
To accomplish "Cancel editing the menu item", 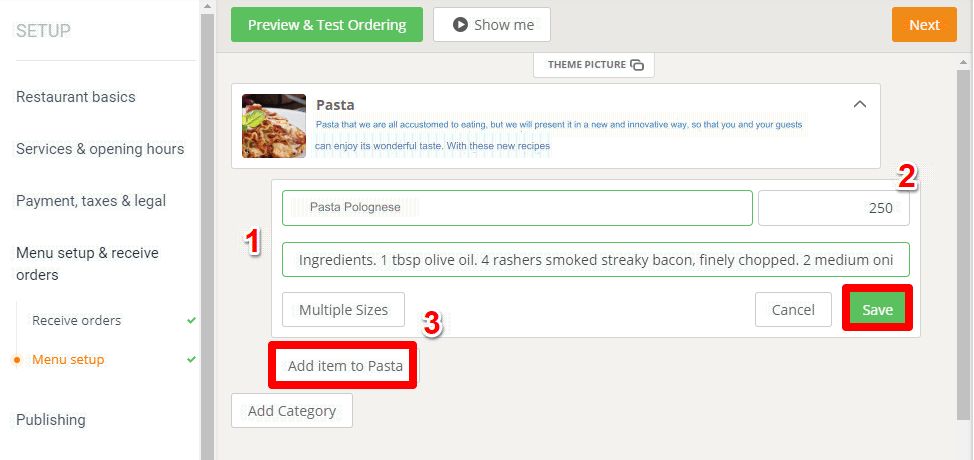I will click(x=793, y=310).
